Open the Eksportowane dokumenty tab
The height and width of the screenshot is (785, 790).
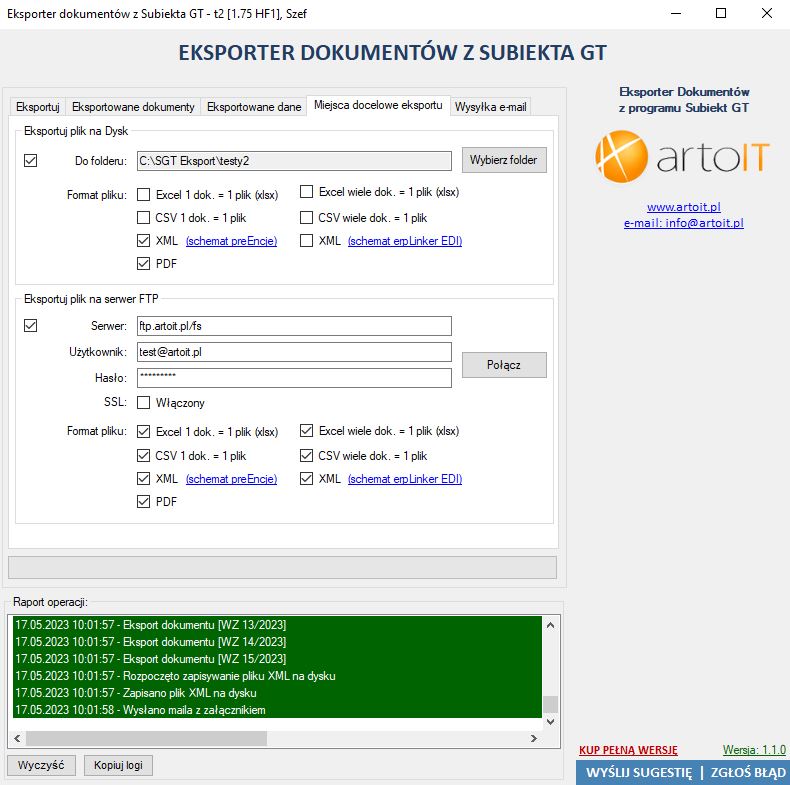click(133, 107)
